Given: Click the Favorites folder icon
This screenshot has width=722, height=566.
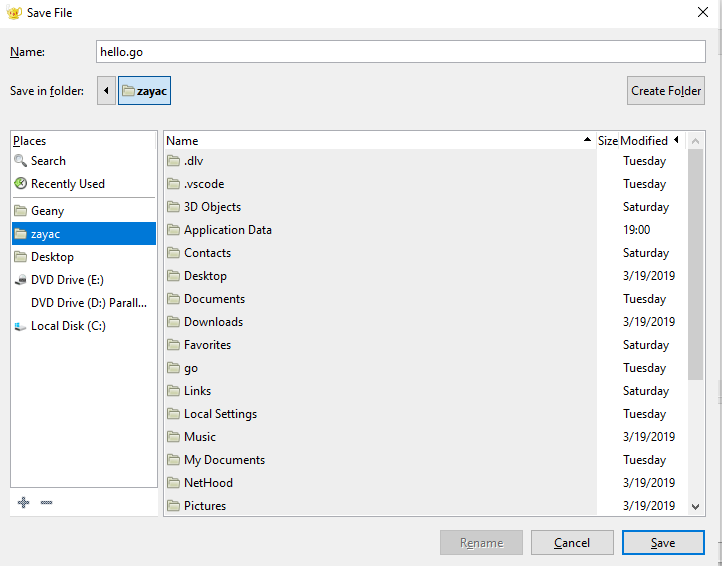Looking at the screenshot, I should (x=174, y=345).
